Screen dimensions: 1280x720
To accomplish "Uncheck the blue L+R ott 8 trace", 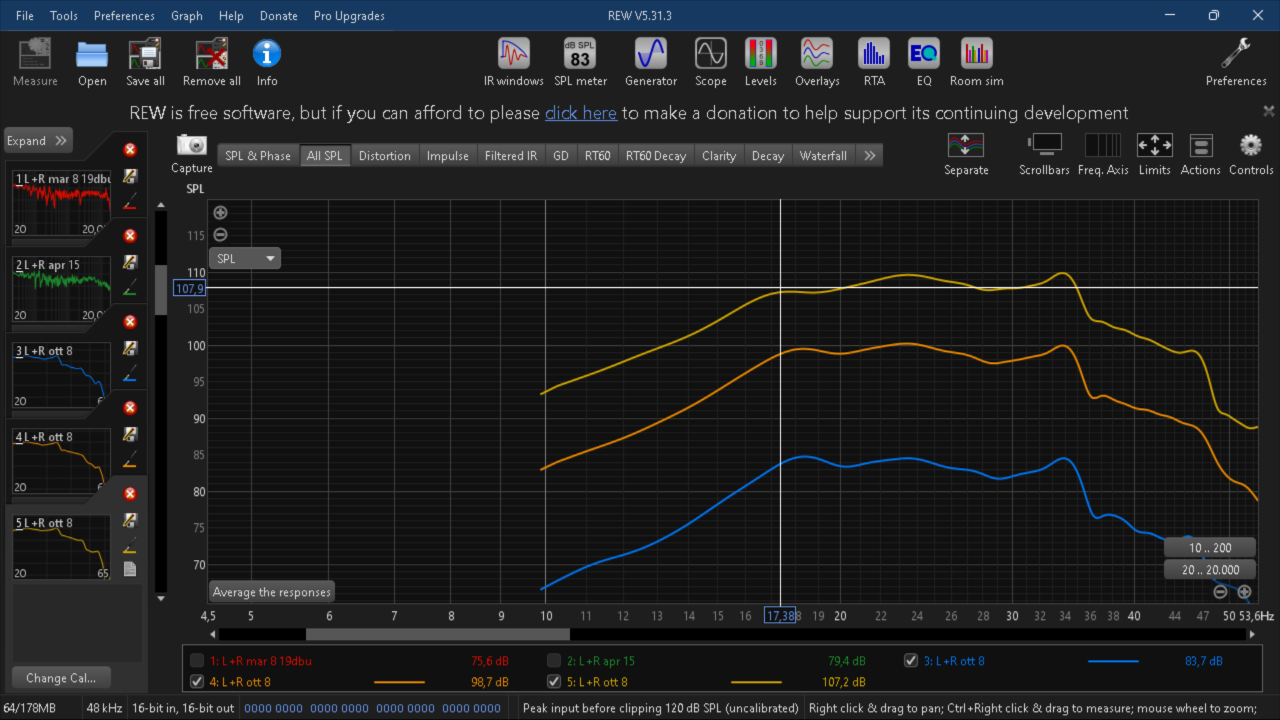I will pos(911,660).
